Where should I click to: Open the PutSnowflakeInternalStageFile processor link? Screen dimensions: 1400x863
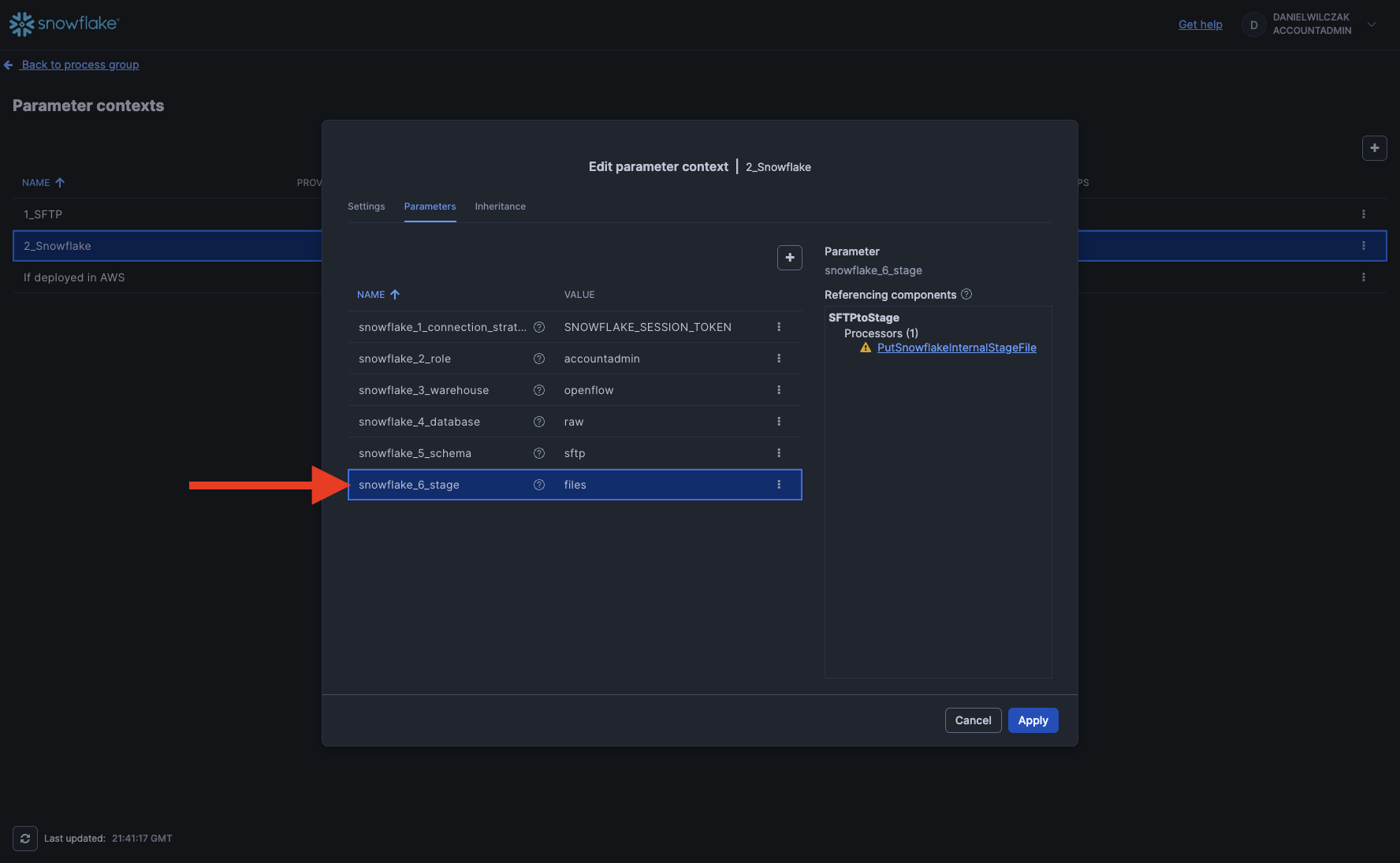956,348
